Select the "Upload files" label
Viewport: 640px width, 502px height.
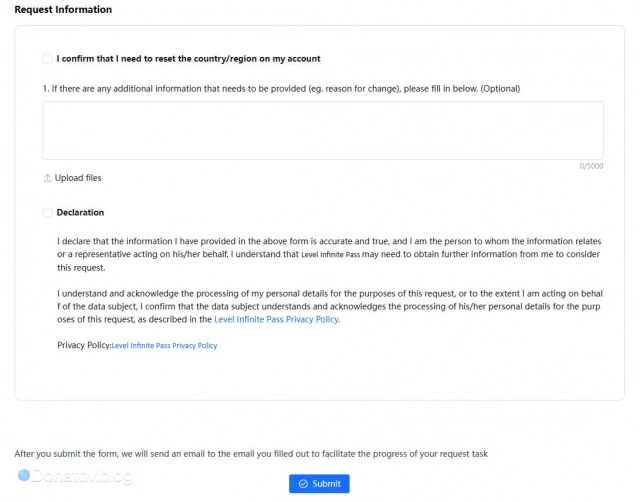point(78,178)
